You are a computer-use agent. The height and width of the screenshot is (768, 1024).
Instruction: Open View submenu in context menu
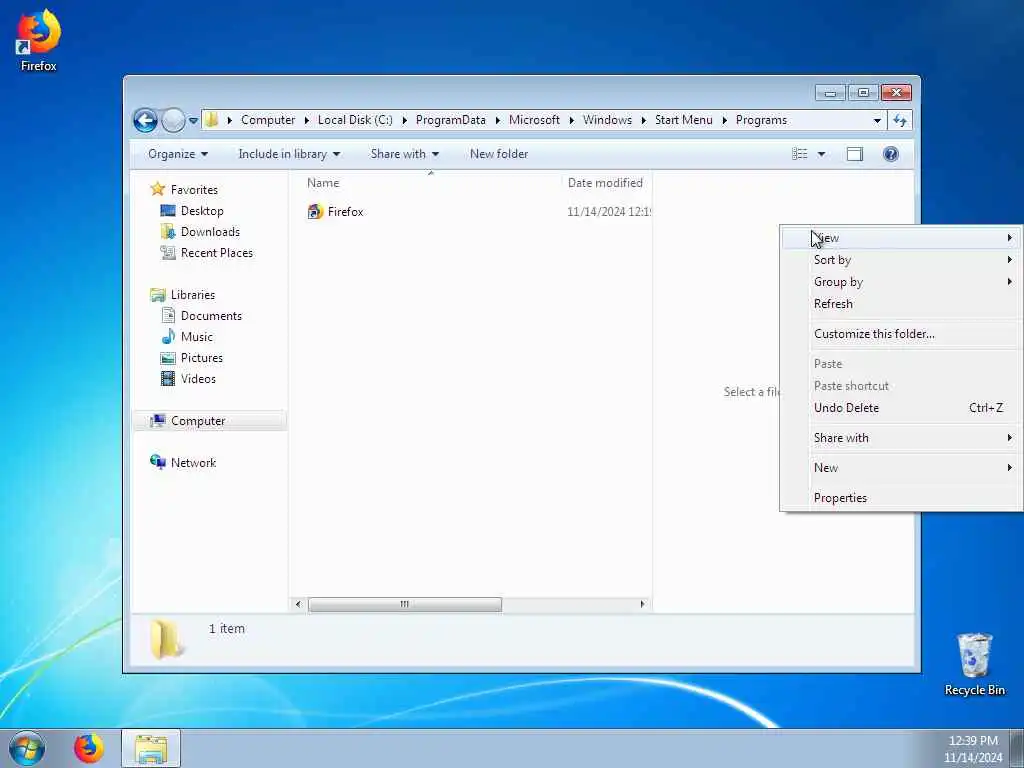point(901,238)
